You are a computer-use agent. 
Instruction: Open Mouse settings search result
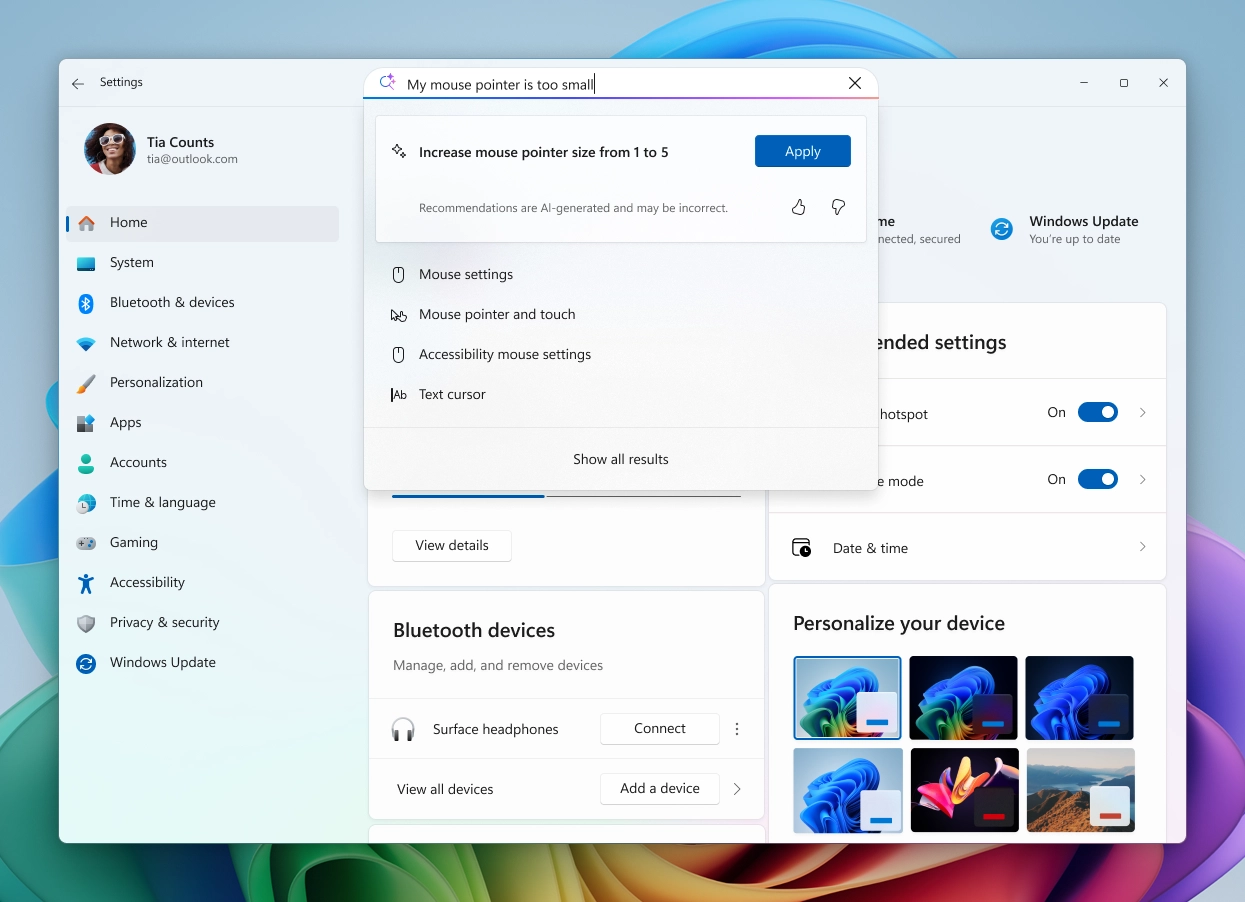tap(621, 274)
